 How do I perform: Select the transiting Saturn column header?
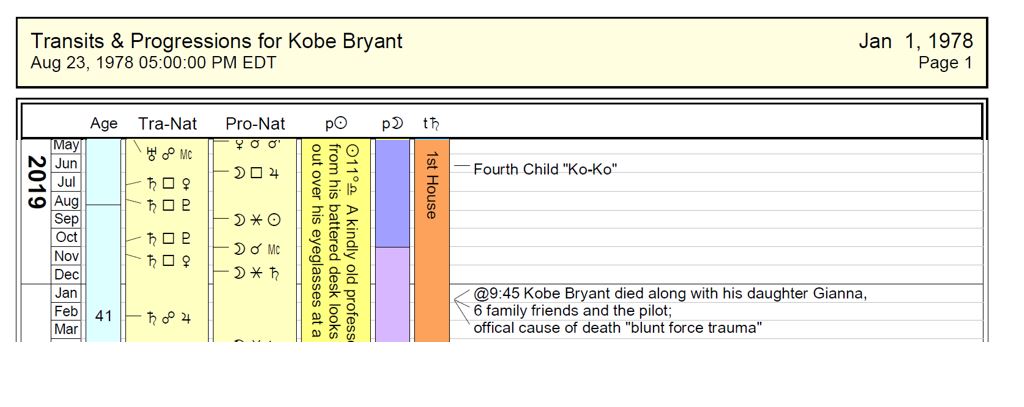431,124
